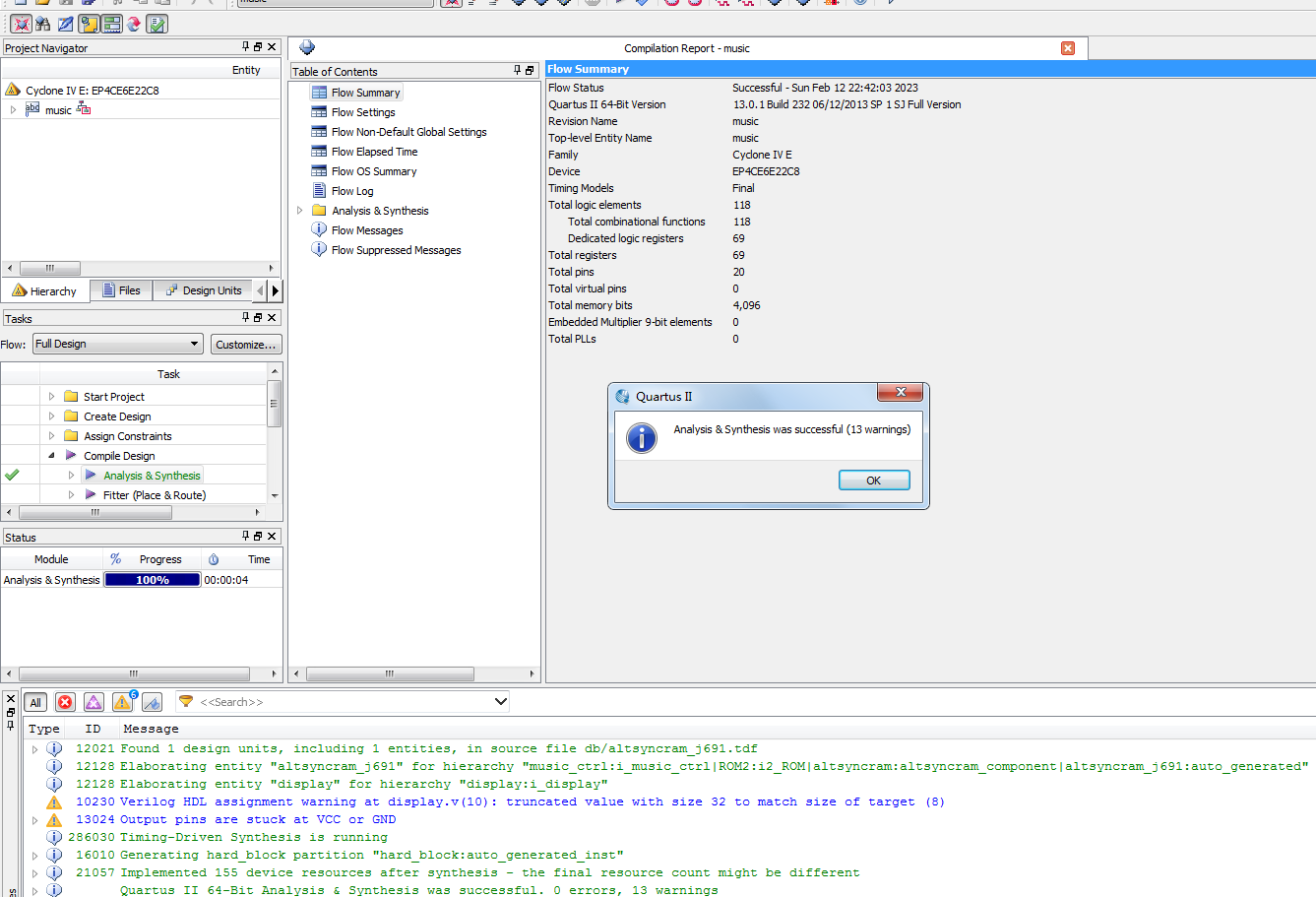
Task: Toggle the flagged messages filter
Action: [152, 702]
